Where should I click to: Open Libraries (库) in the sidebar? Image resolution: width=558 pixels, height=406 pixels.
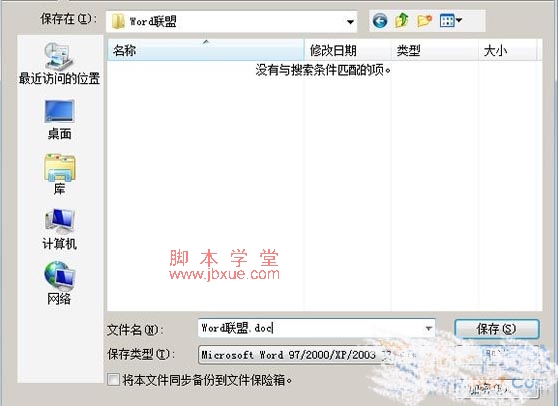click(x=59, y=174)
